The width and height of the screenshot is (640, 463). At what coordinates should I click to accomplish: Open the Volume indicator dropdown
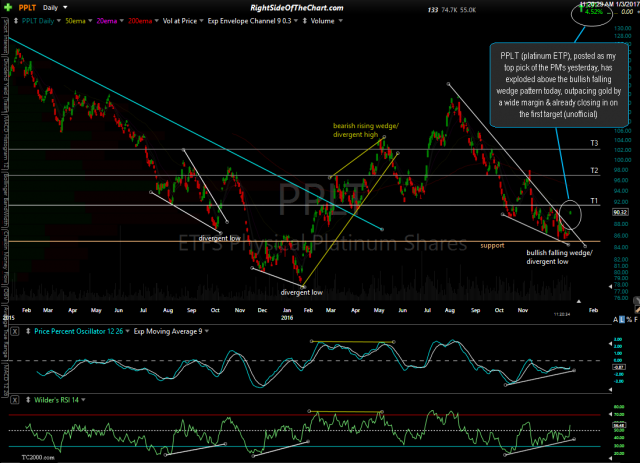(x=340, y=21)
